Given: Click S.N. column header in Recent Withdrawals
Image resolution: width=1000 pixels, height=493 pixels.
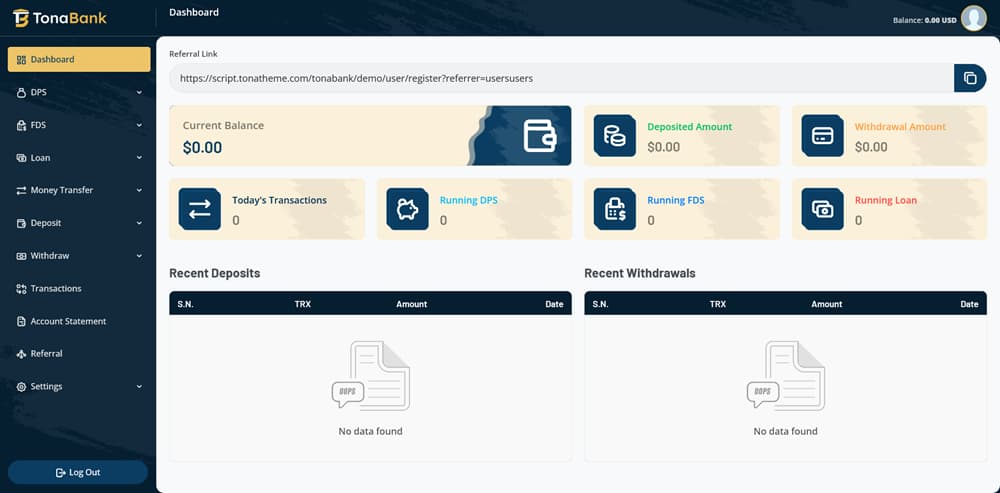Looking at the screenshot, I should pyautogui.click(x=600, y=304).
